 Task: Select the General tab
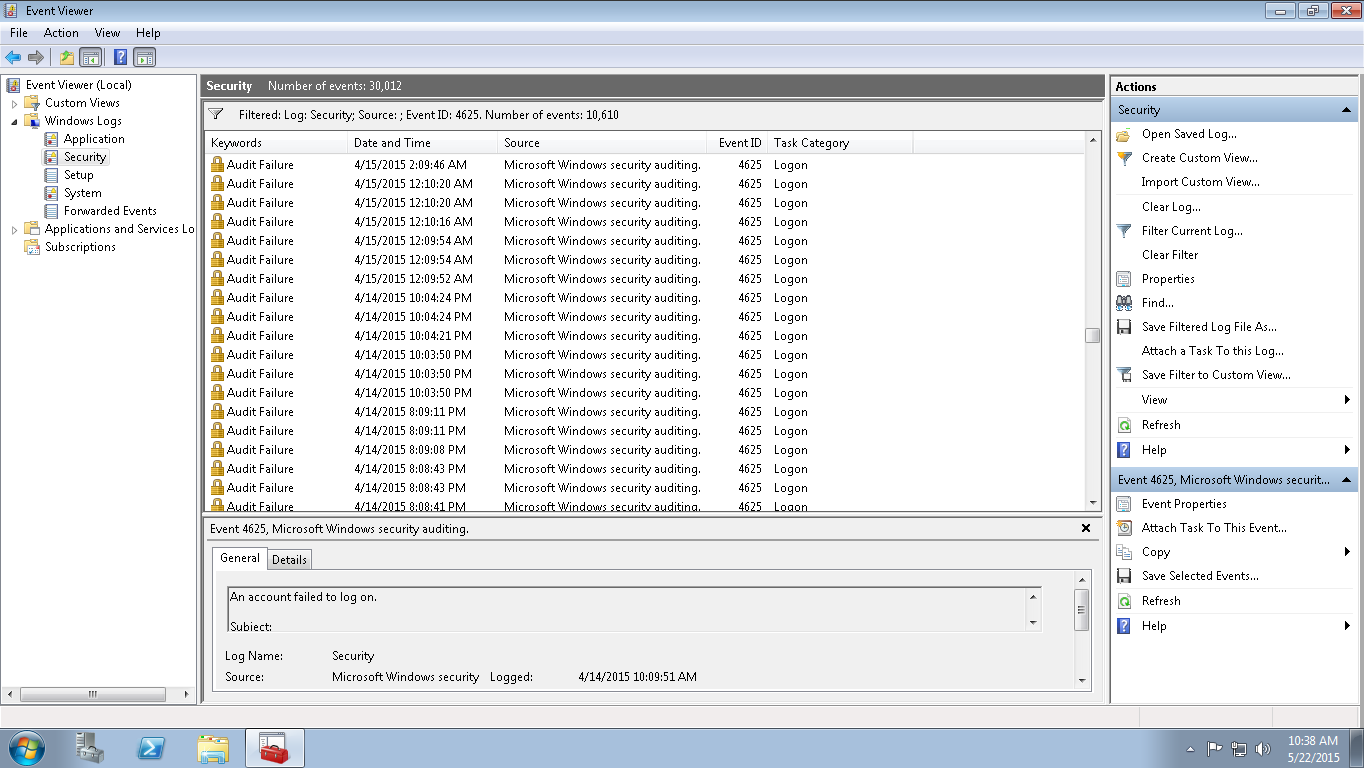click(240, 558)
